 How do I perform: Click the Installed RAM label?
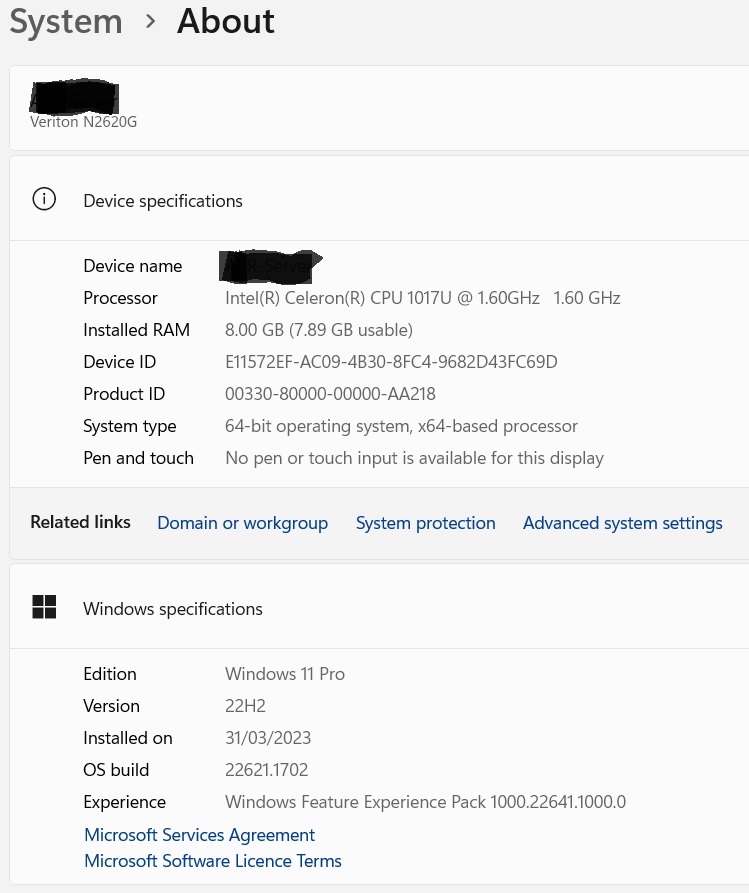click(137, 330)
